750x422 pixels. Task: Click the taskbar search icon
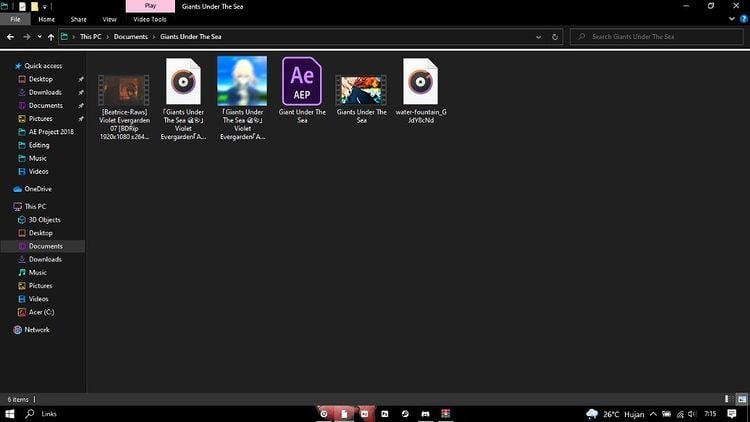coord(30,414)
